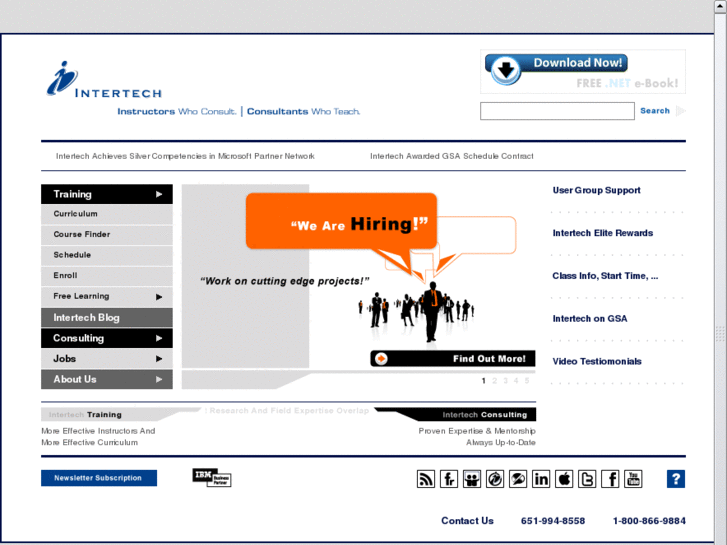This screenshot has width=727, height=545.
Task: Open the Silver Competencies news headline
Action: pyautogui.click(x=185, y=156)
